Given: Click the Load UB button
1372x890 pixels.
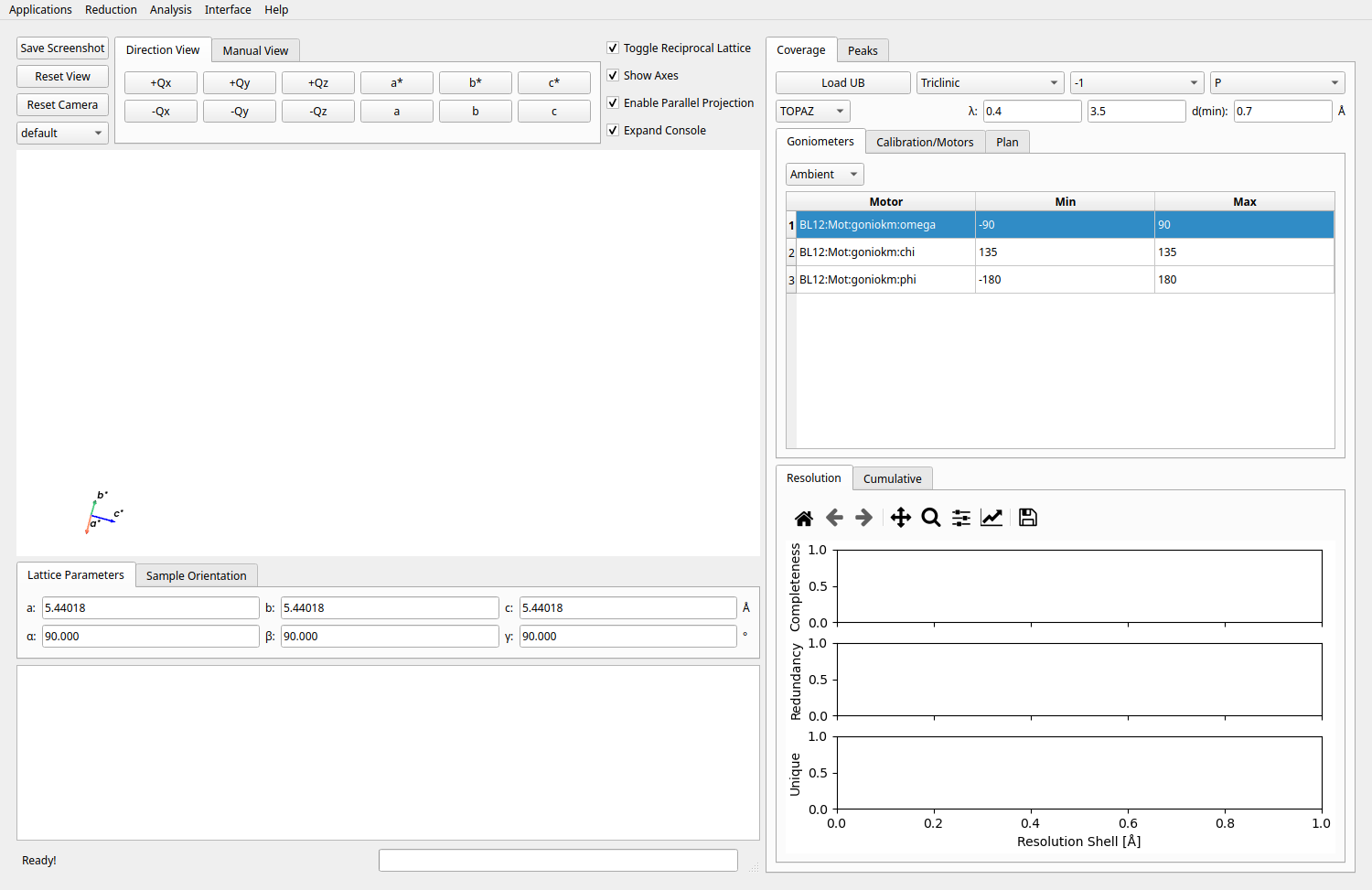Looking at the screenshot, I should [843, 82].
